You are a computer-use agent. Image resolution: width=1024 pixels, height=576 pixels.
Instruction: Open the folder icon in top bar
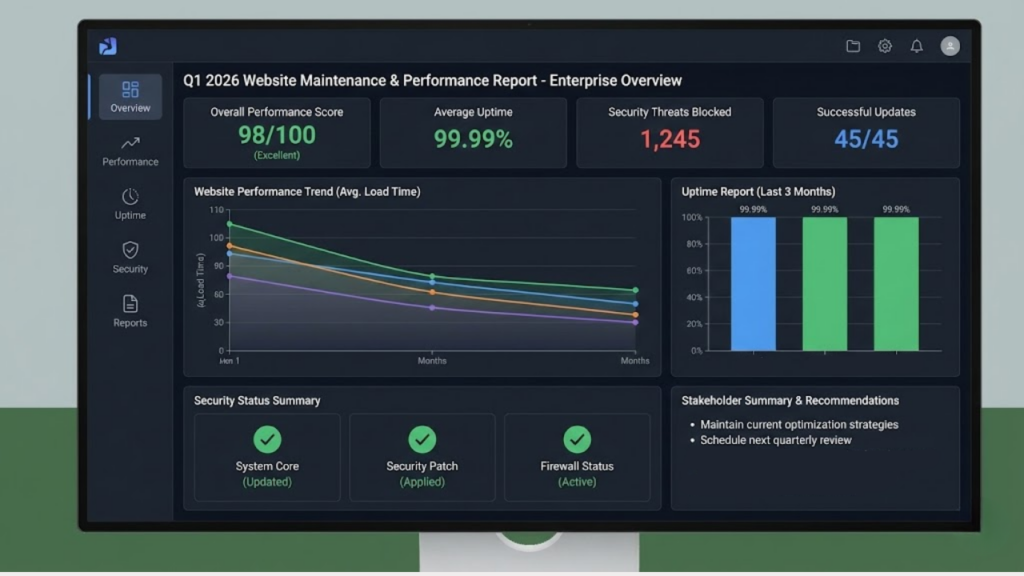point(853,46)
